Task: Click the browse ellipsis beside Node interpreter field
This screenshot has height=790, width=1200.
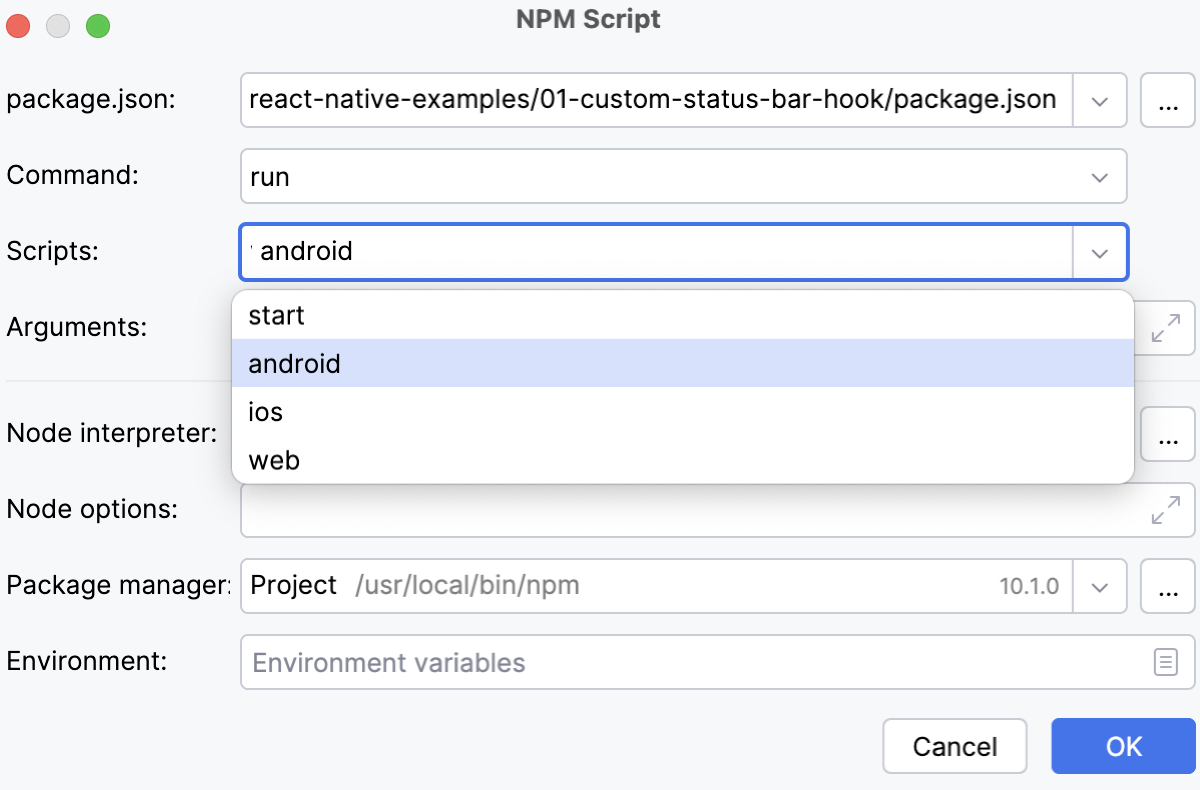Action: click(x=1167, y=433)
